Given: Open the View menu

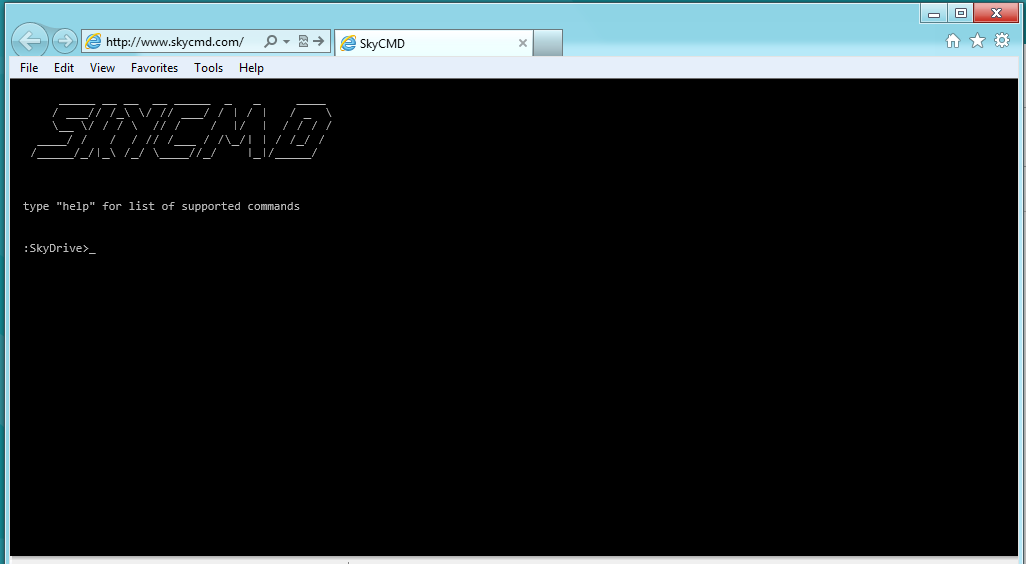Looking at the screenshot, I should (102, 68).
